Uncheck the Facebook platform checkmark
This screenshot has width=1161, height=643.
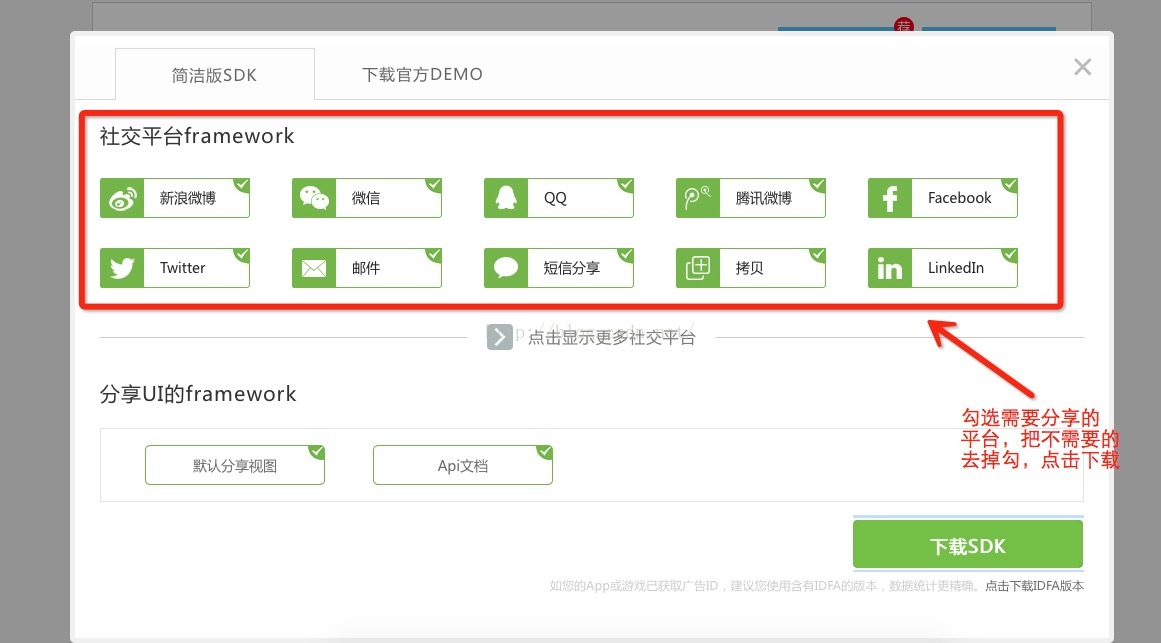(1009, 185)
